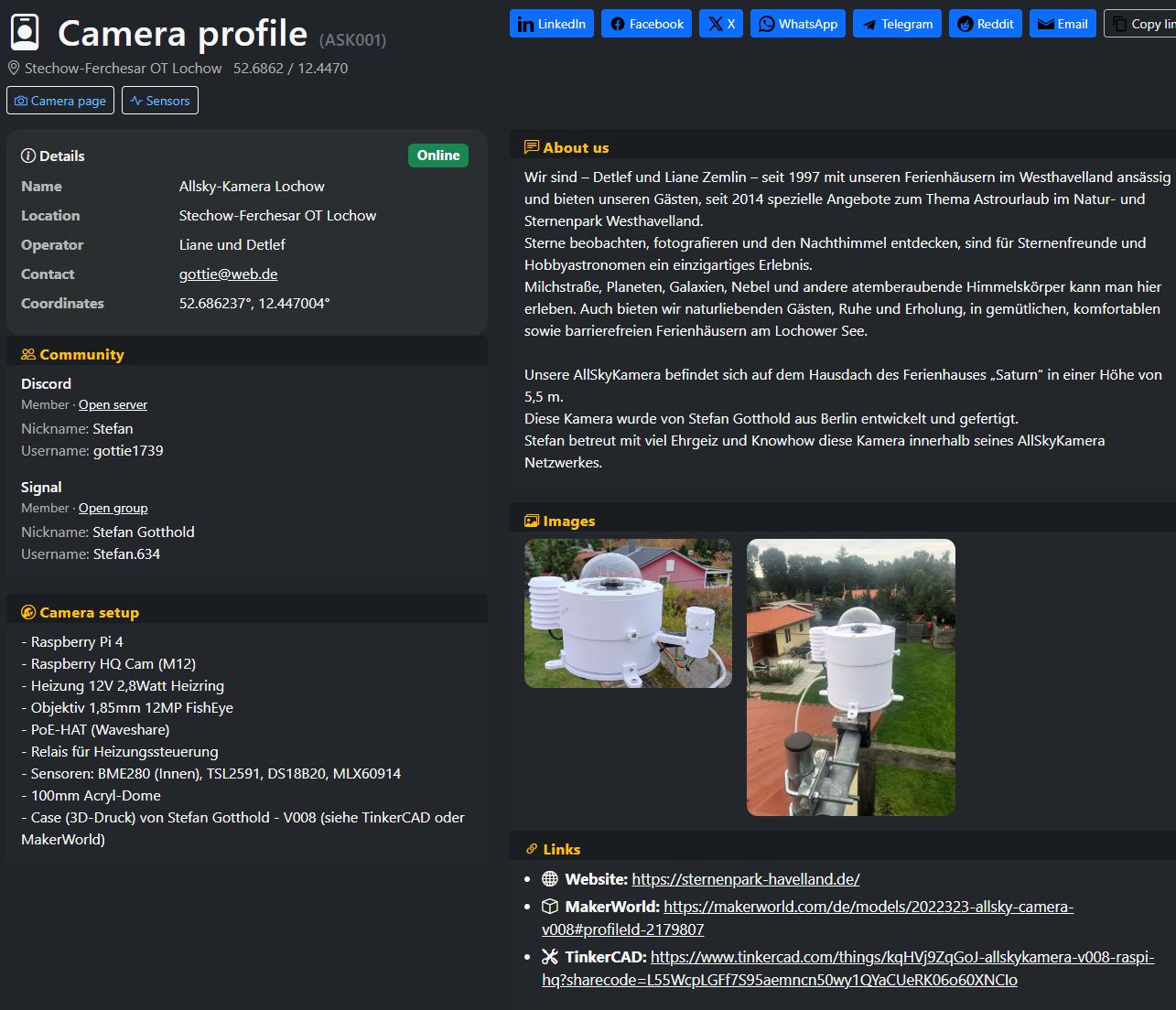The width and height of the screenshot is (1176, 1010).
Task: Open the Camera page
Action: pyautogui.click(x=59, y=101)
